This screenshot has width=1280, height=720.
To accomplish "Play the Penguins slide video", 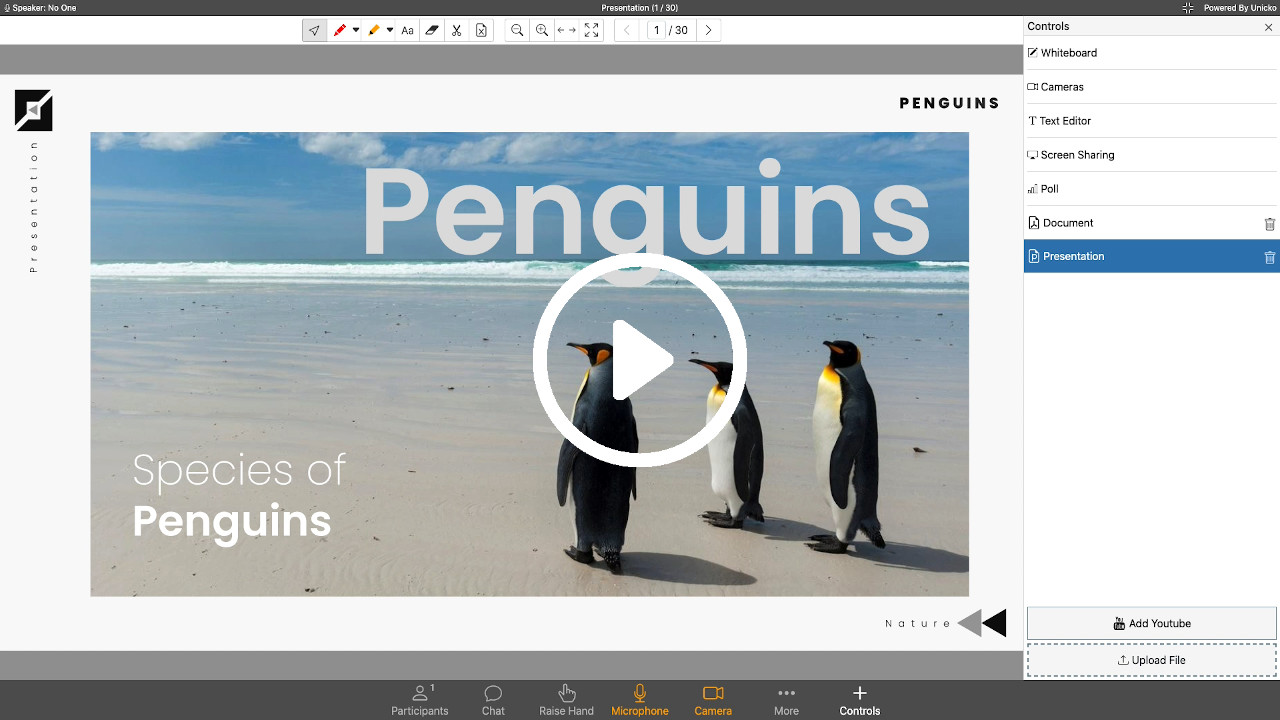I will click(640, 359).
